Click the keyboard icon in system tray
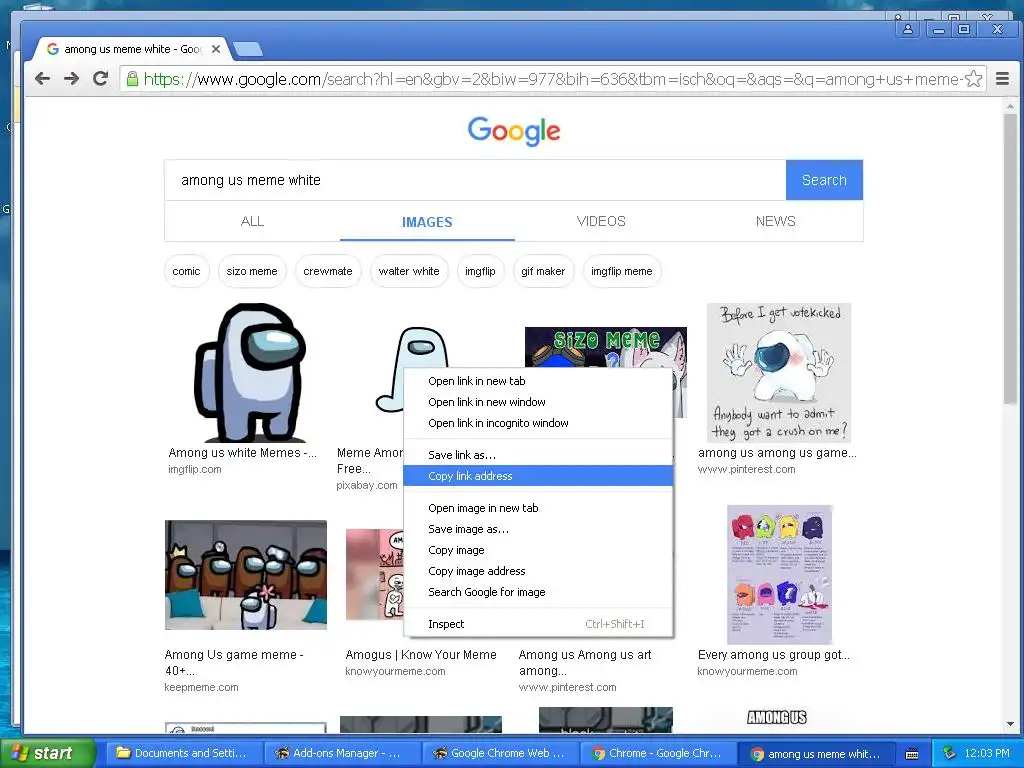 tap(912, 754)
